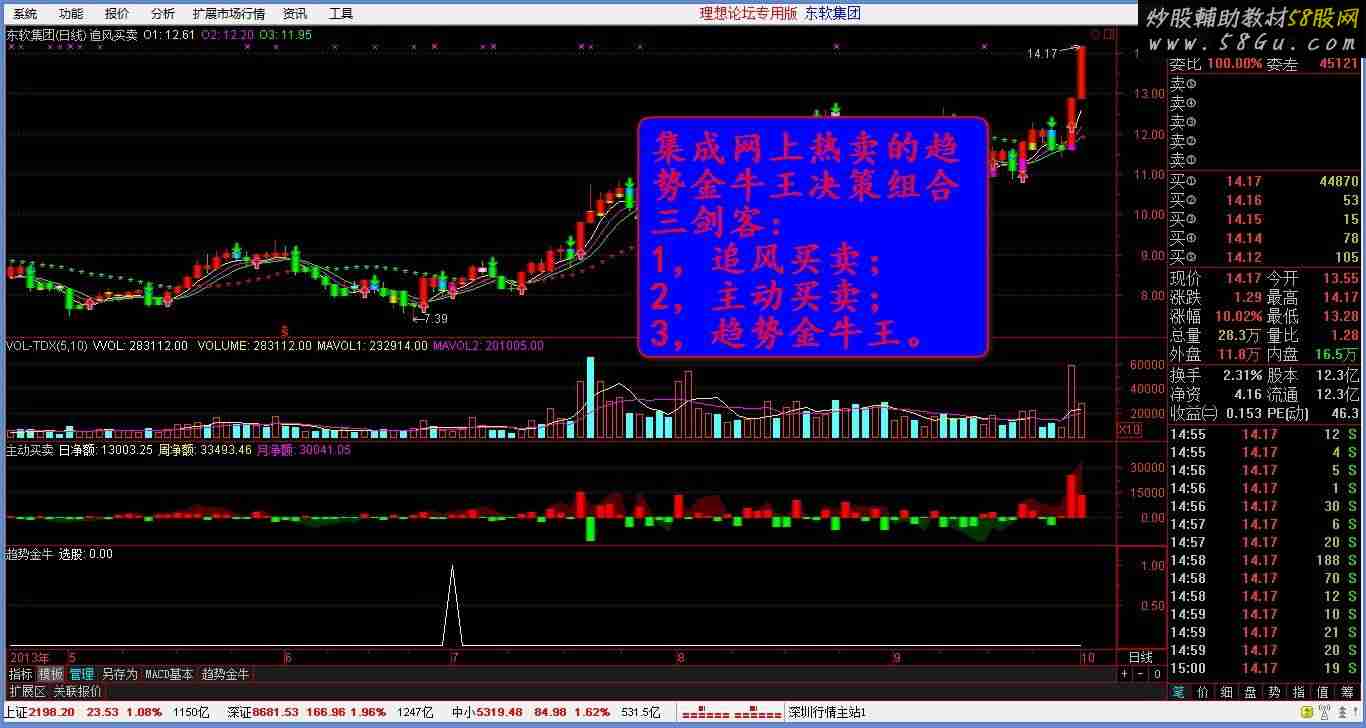
Task: Open the 功能 menu
Action: click(71, 14)
